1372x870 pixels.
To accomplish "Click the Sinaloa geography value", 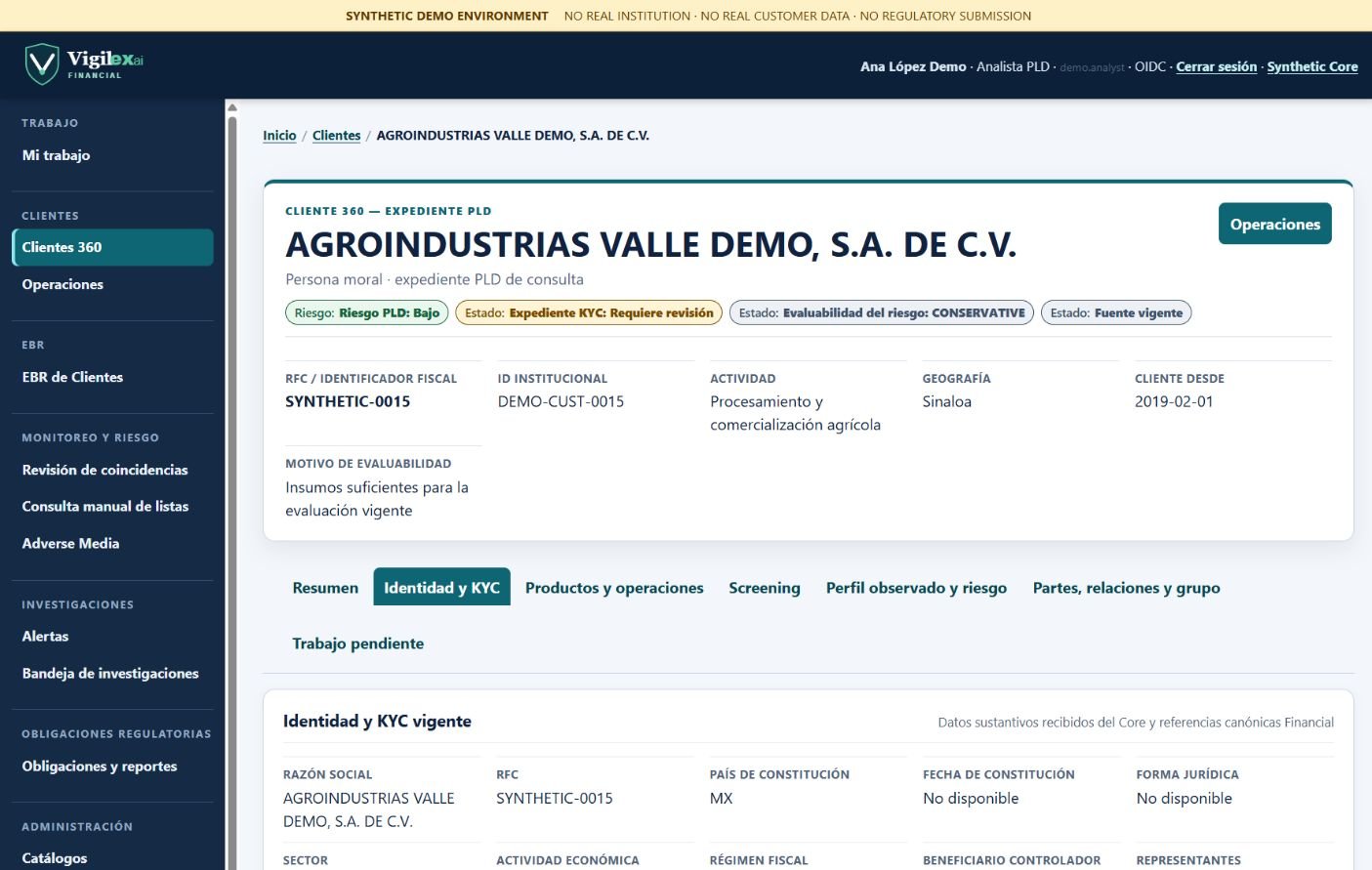I will tap(947, 401).
